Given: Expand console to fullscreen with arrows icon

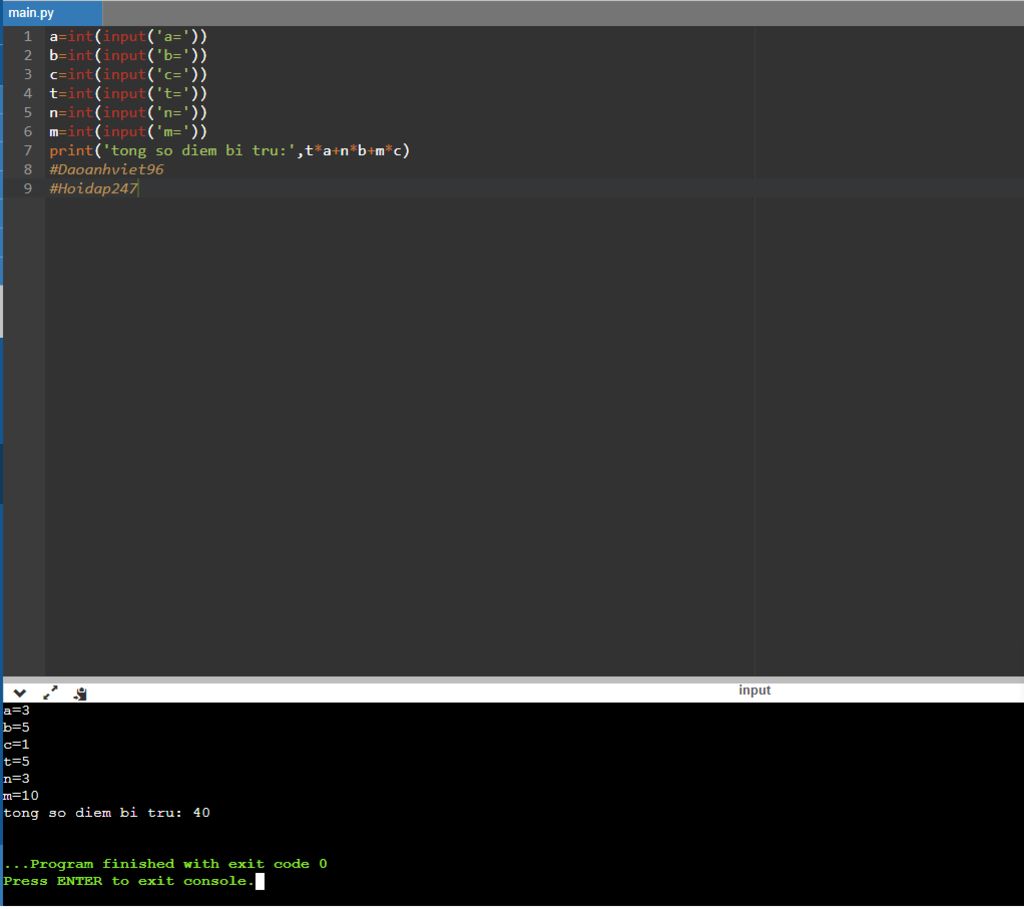Looking at the screenshot, I should 50,694.
